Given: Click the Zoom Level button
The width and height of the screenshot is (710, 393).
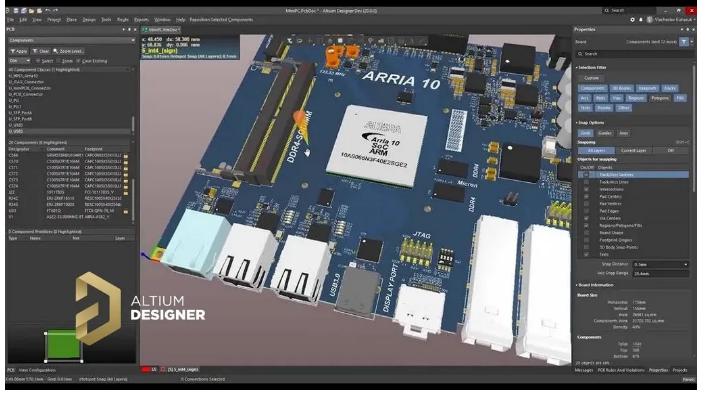Looking at the screenshot, I should [x=68, y=51].
